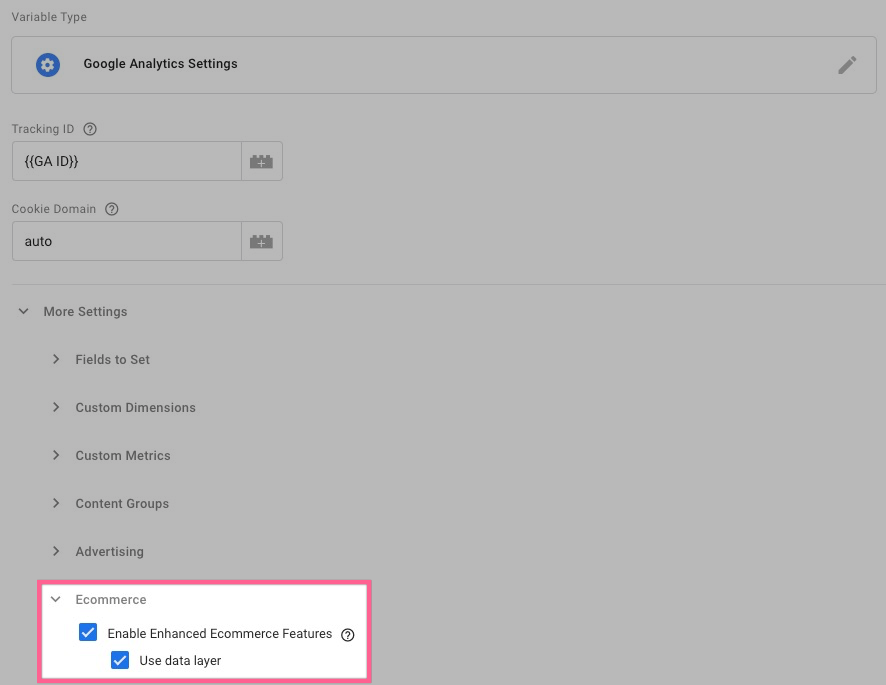Uncheck Enable Enhanced Ecommerce Features checkbox
Image resolution: width=886 pixels, height=685 pixels.
[88, 632]
